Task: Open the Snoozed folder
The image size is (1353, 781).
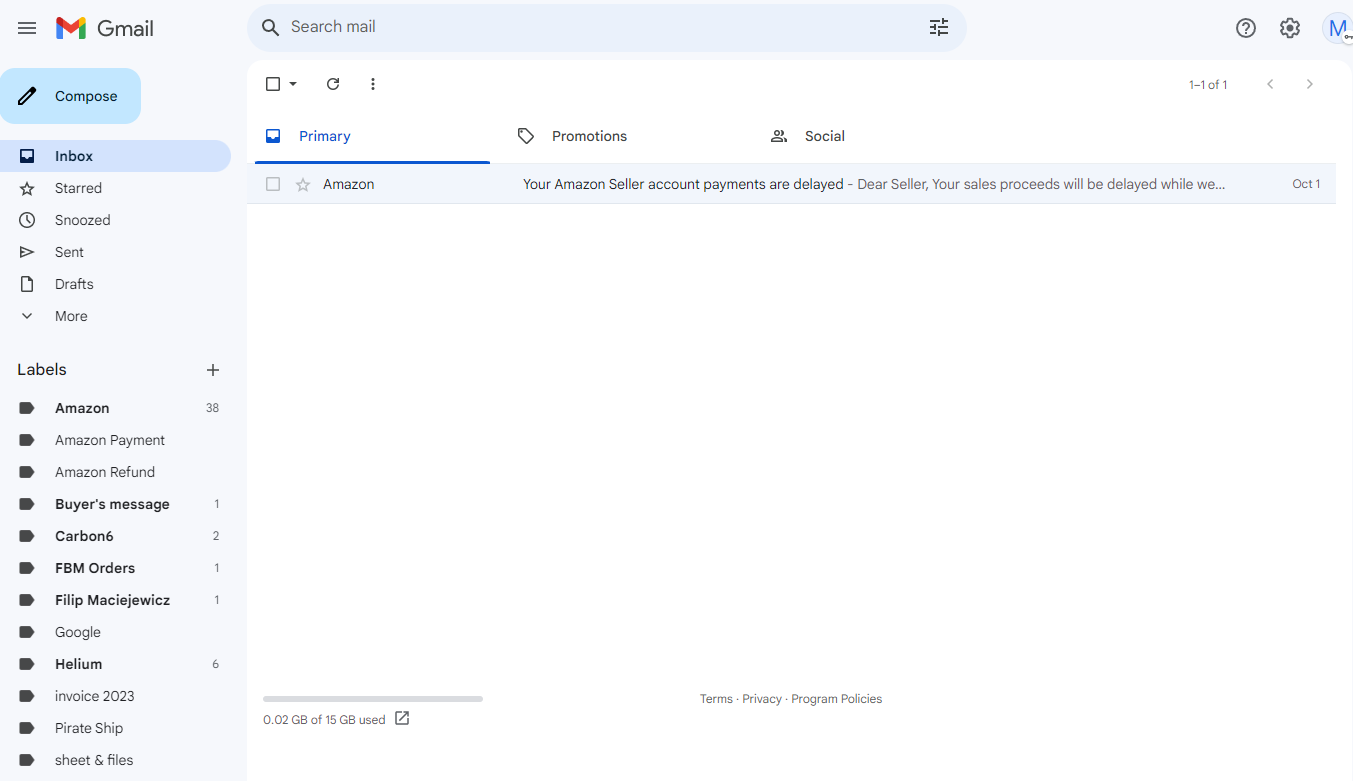Action: pos(115,220)
